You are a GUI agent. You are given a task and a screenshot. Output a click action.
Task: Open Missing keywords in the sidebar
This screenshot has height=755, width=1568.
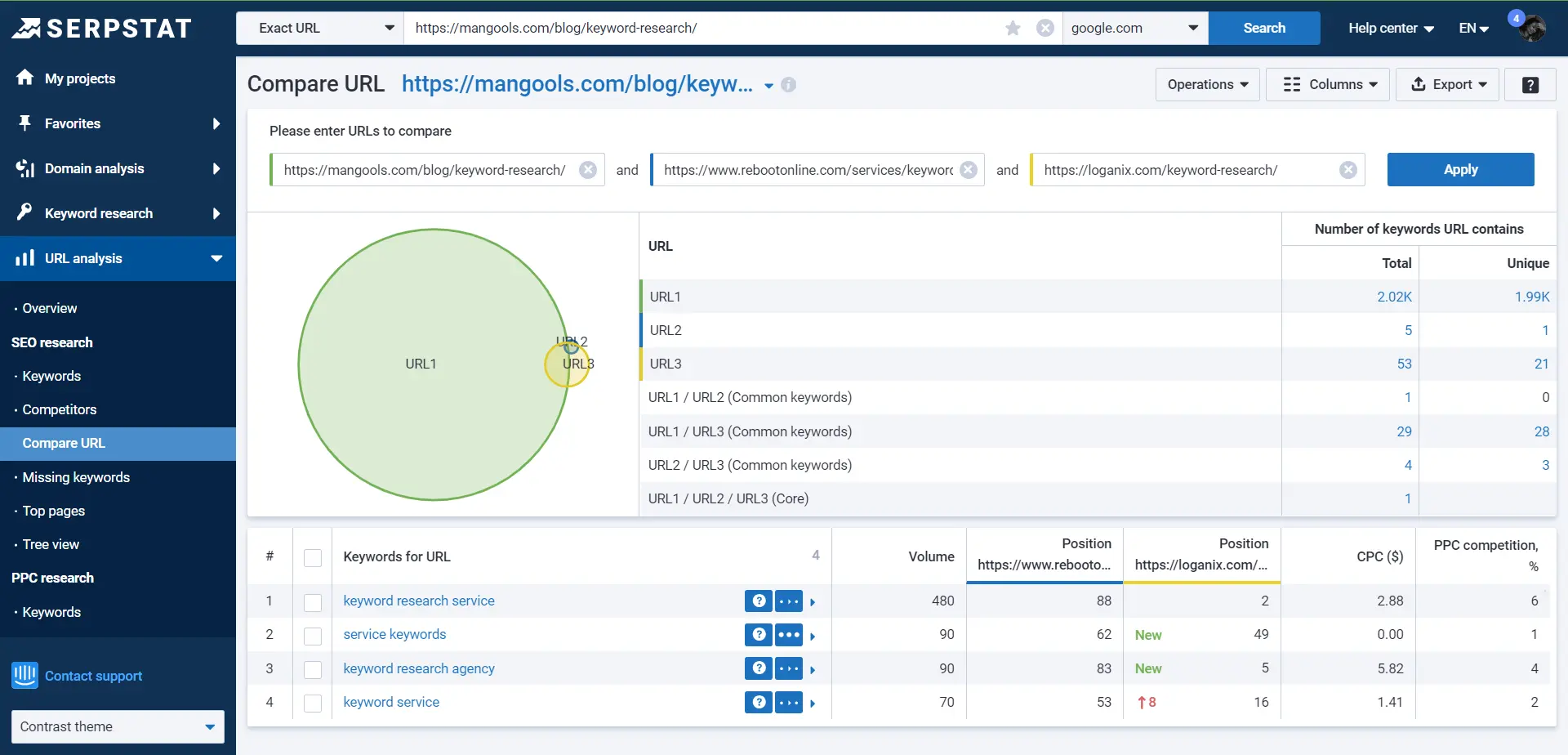click(x=76, y=477)
